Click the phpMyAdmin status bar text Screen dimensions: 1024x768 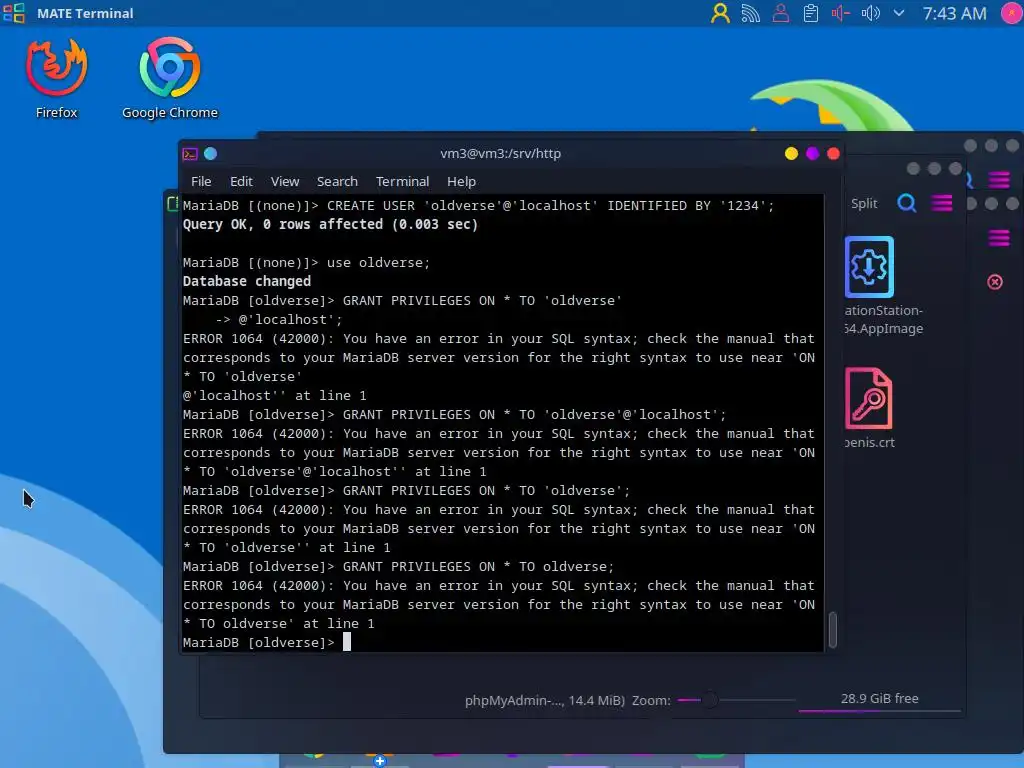coord(545,701)
